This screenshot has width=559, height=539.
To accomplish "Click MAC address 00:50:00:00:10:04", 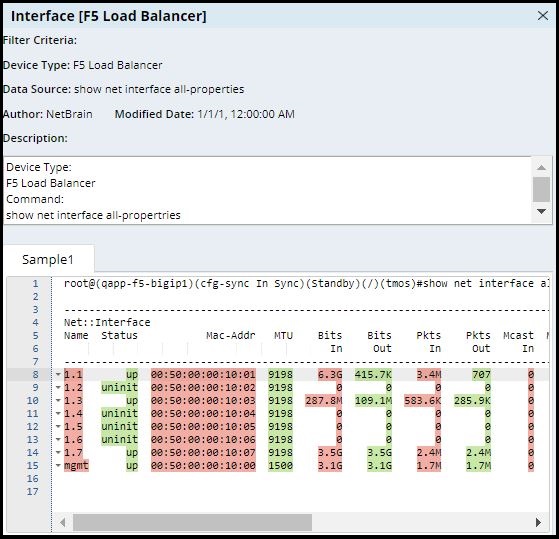I will coord(203,414).
